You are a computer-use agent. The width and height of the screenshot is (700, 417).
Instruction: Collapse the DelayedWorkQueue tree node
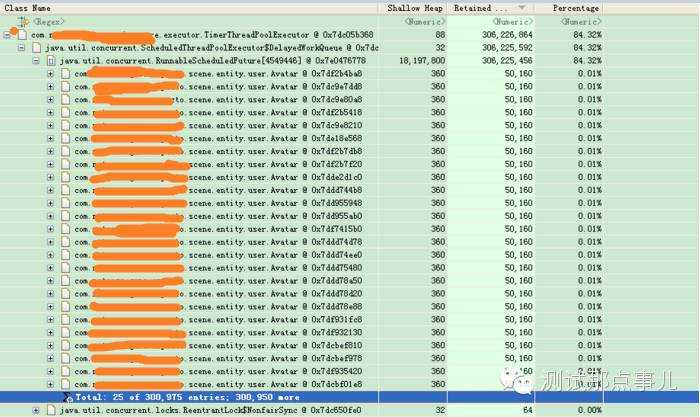(21, 47)
